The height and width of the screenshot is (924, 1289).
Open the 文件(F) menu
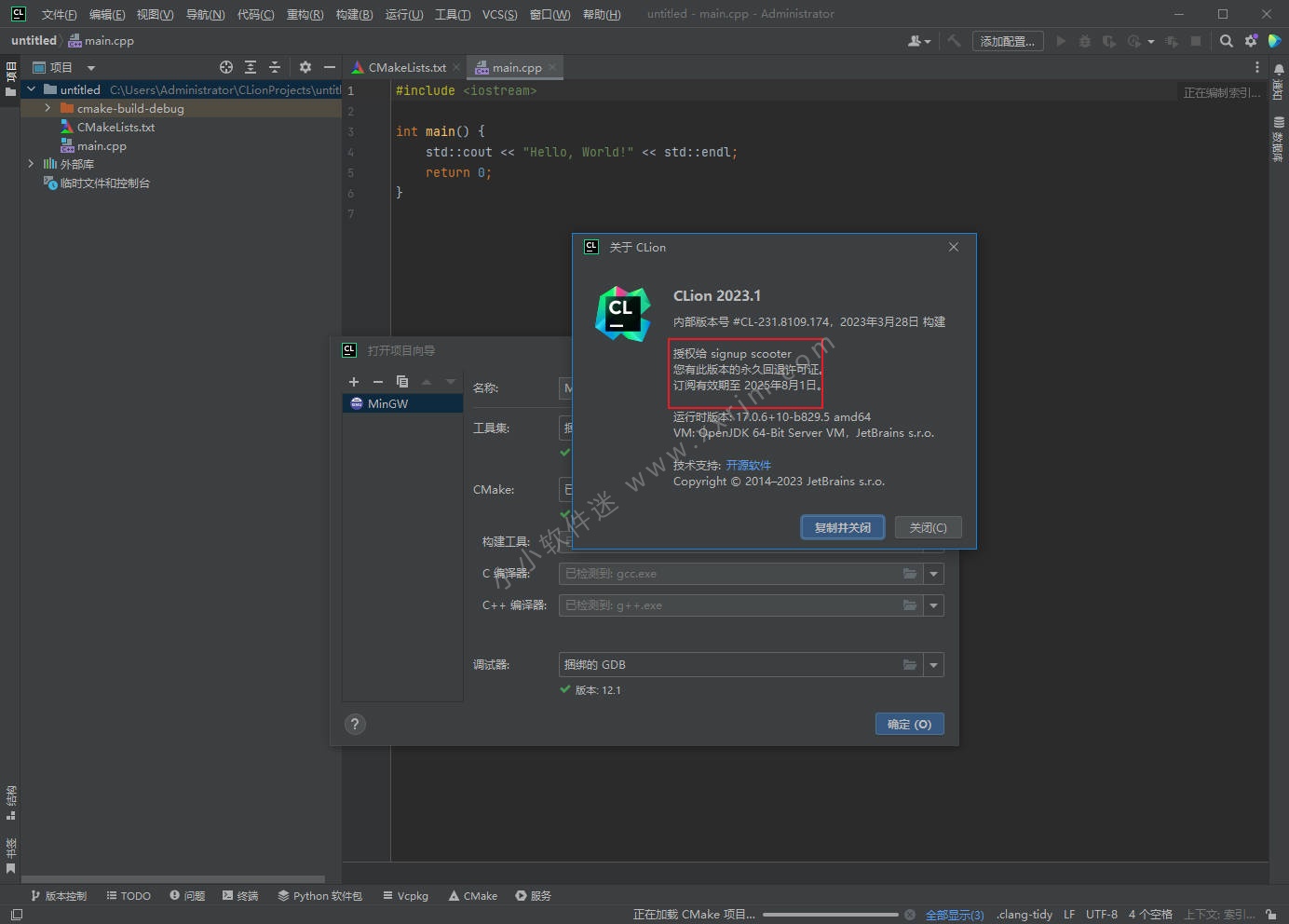[59, 14]
